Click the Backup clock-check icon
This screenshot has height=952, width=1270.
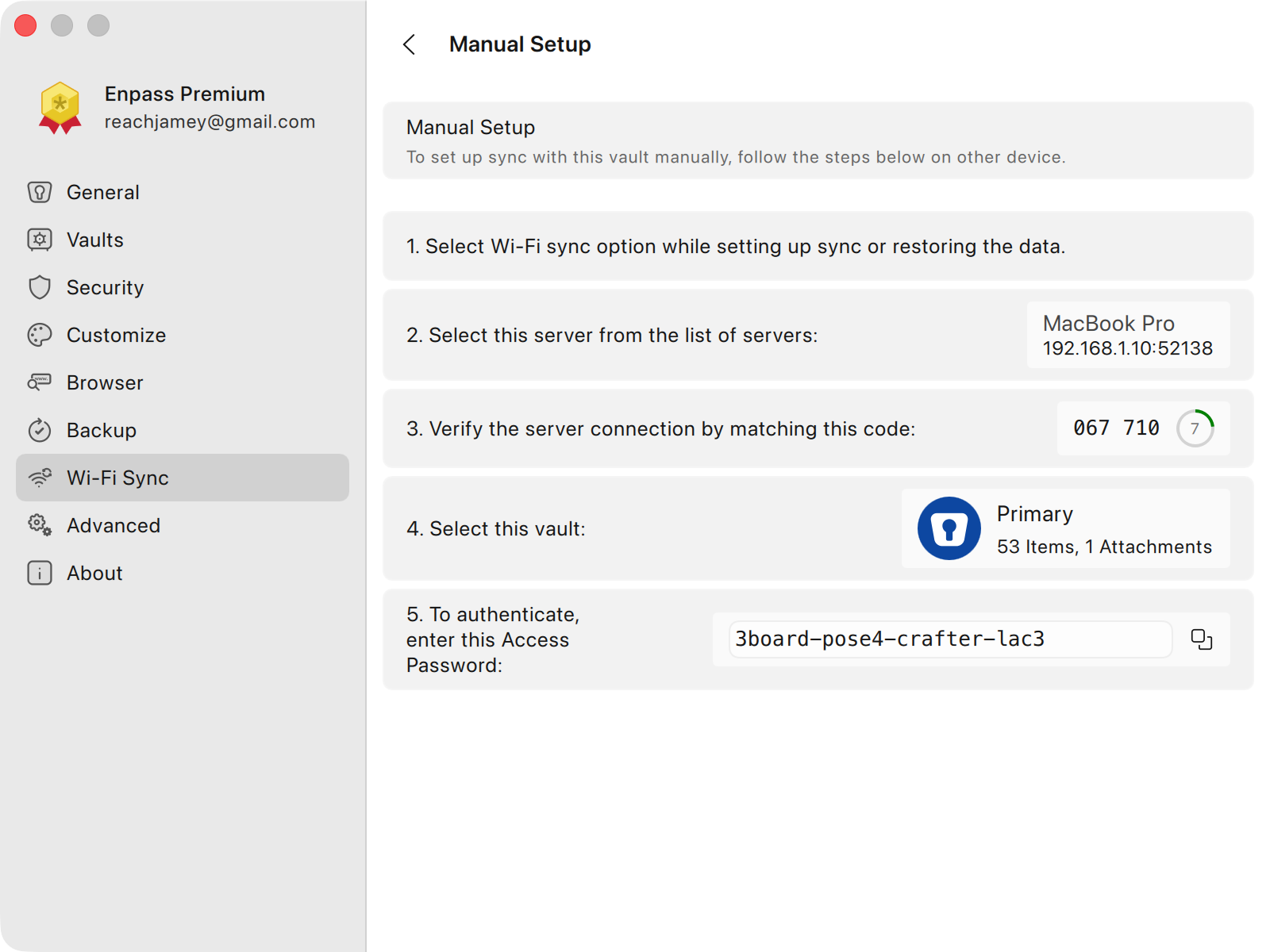point(40,430)
